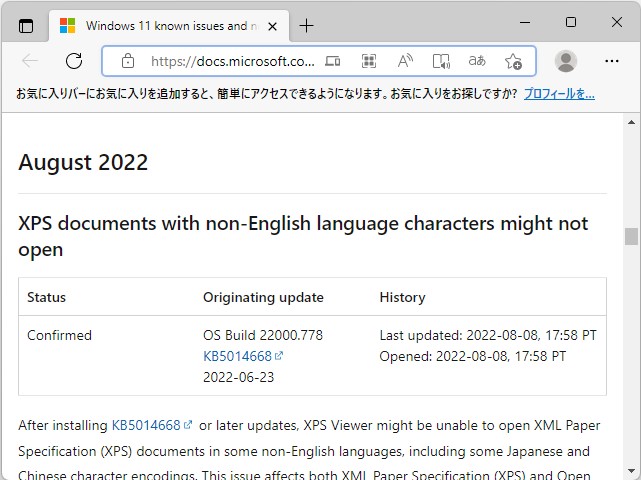Select the 'Originating update' column header

(263, 297)
